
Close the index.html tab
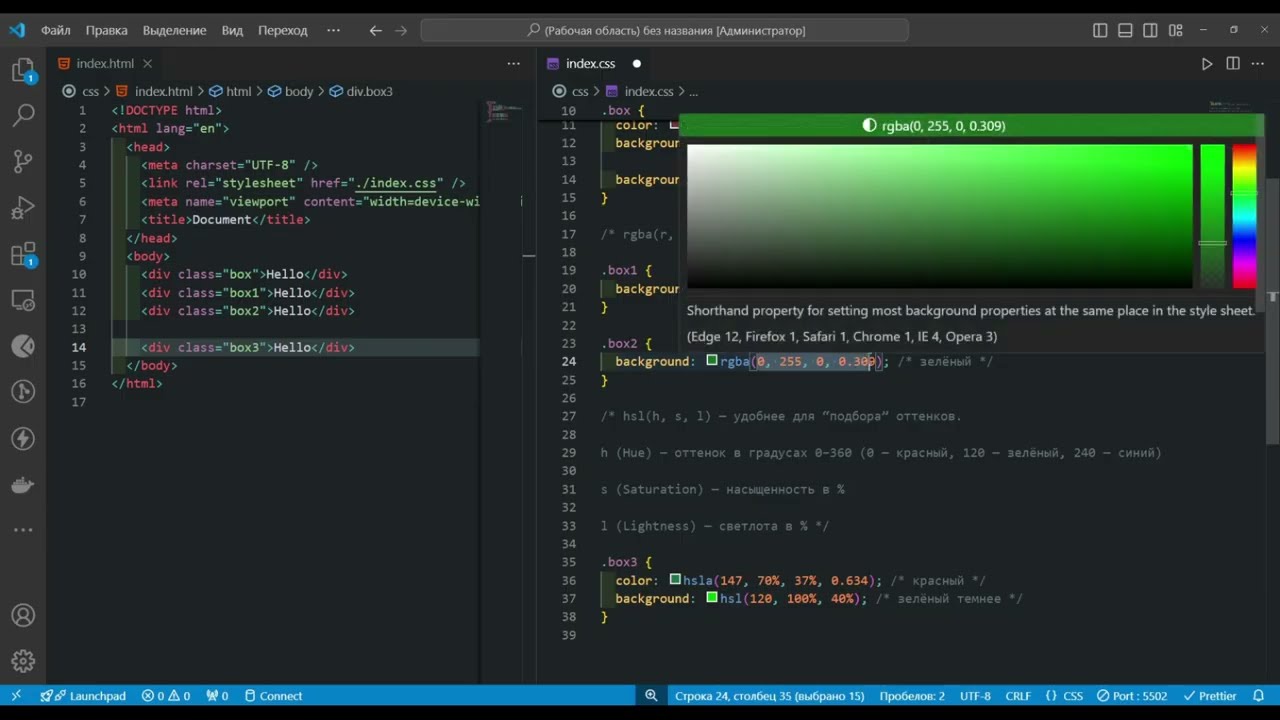(147, 64)
